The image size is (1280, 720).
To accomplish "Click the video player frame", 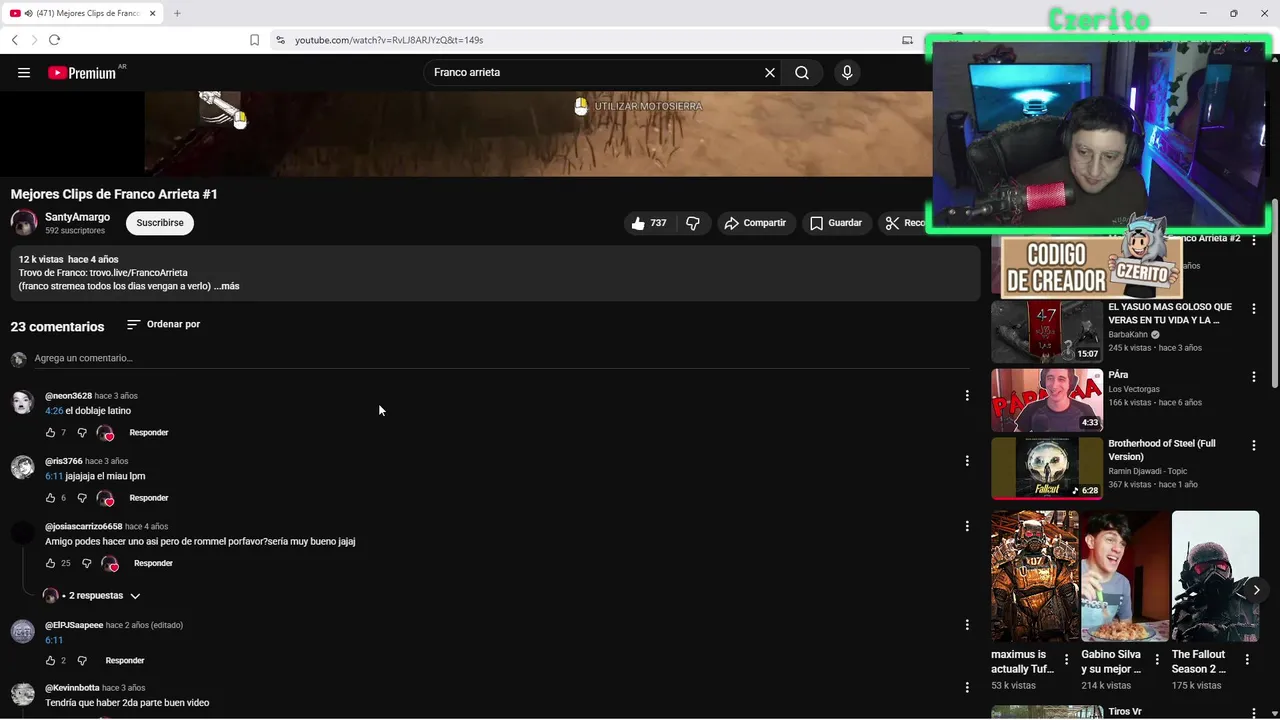I will click(538, 134).
